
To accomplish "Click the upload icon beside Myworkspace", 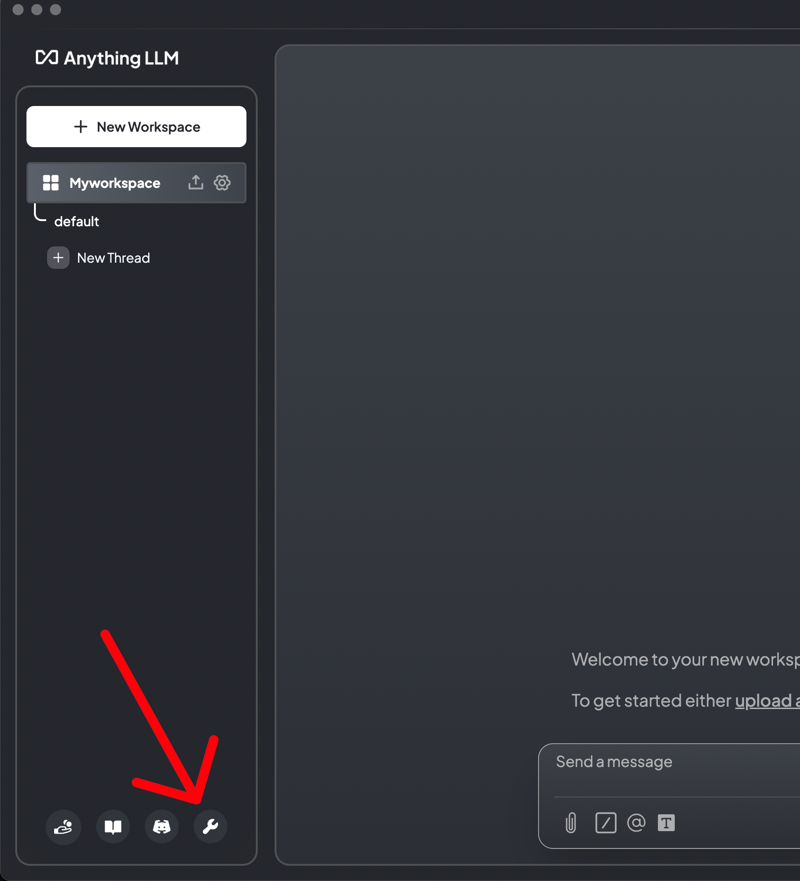I will (196, 182).
